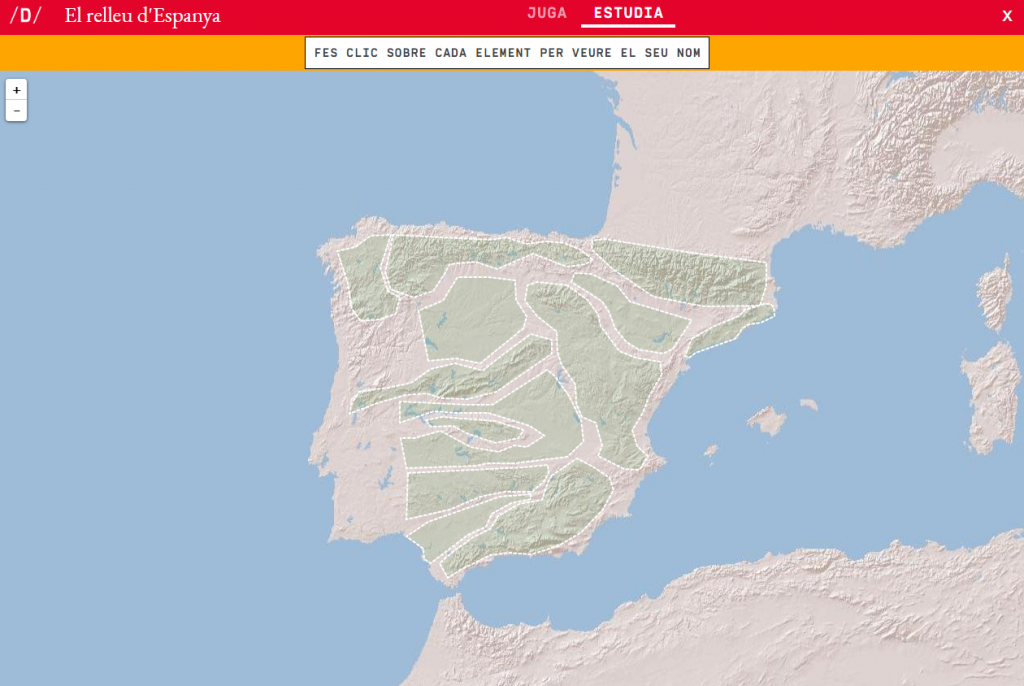Select the ESTUDIA tab
Viewport: 1024px width, 686px height.
click(x=627, y=14)
